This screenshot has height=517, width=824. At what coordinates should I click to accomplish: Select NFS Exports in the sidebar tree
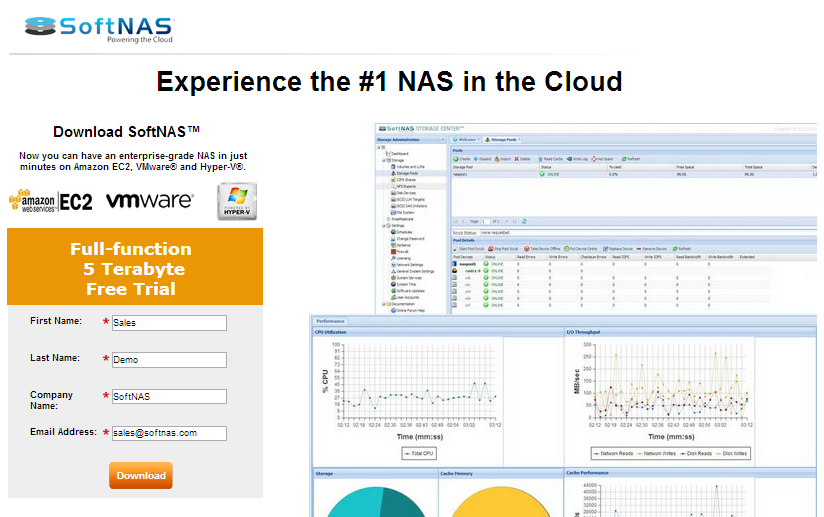click(404, 186)
